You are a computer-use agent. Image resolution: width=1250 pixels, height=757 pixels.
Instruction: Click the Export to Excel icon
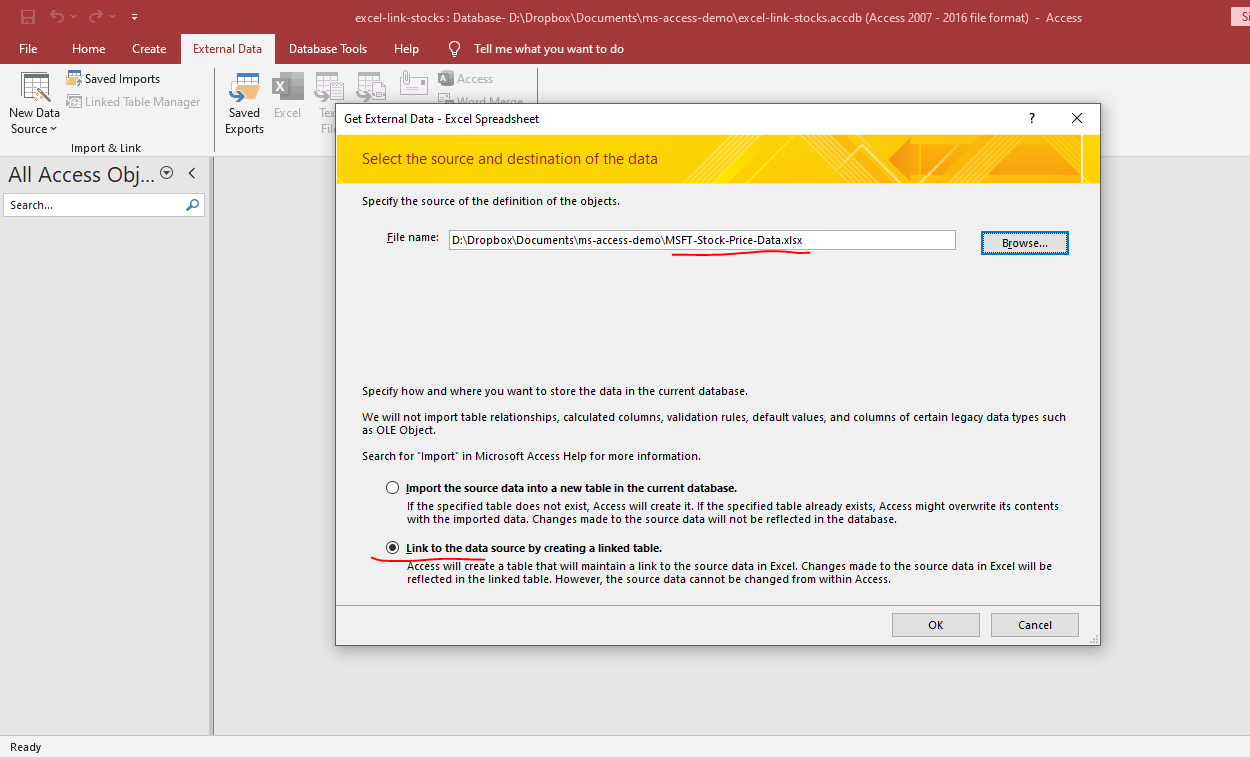(288, 88)
